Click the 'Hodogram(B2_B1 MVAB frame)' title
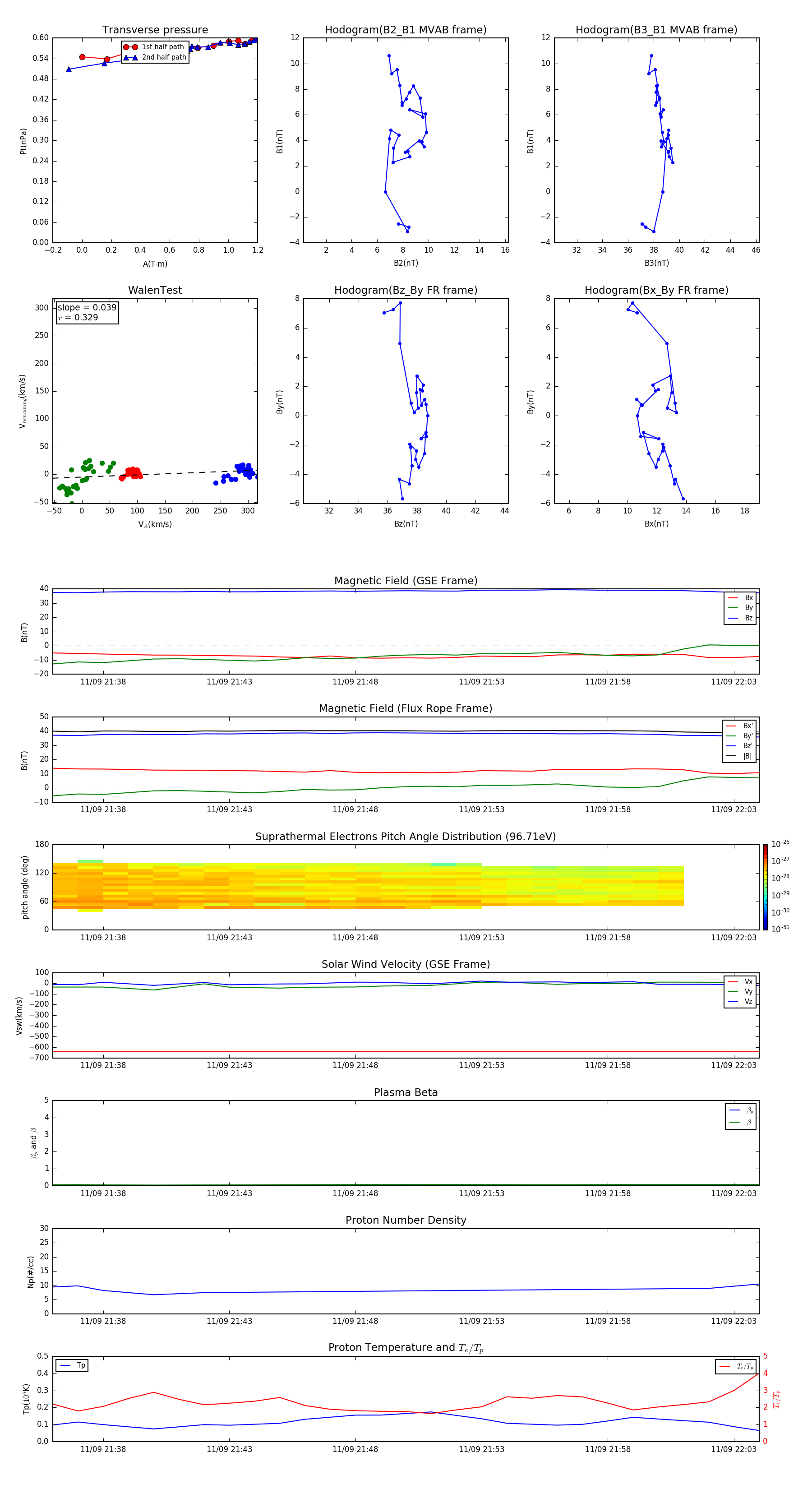 [x=406, y=29]
